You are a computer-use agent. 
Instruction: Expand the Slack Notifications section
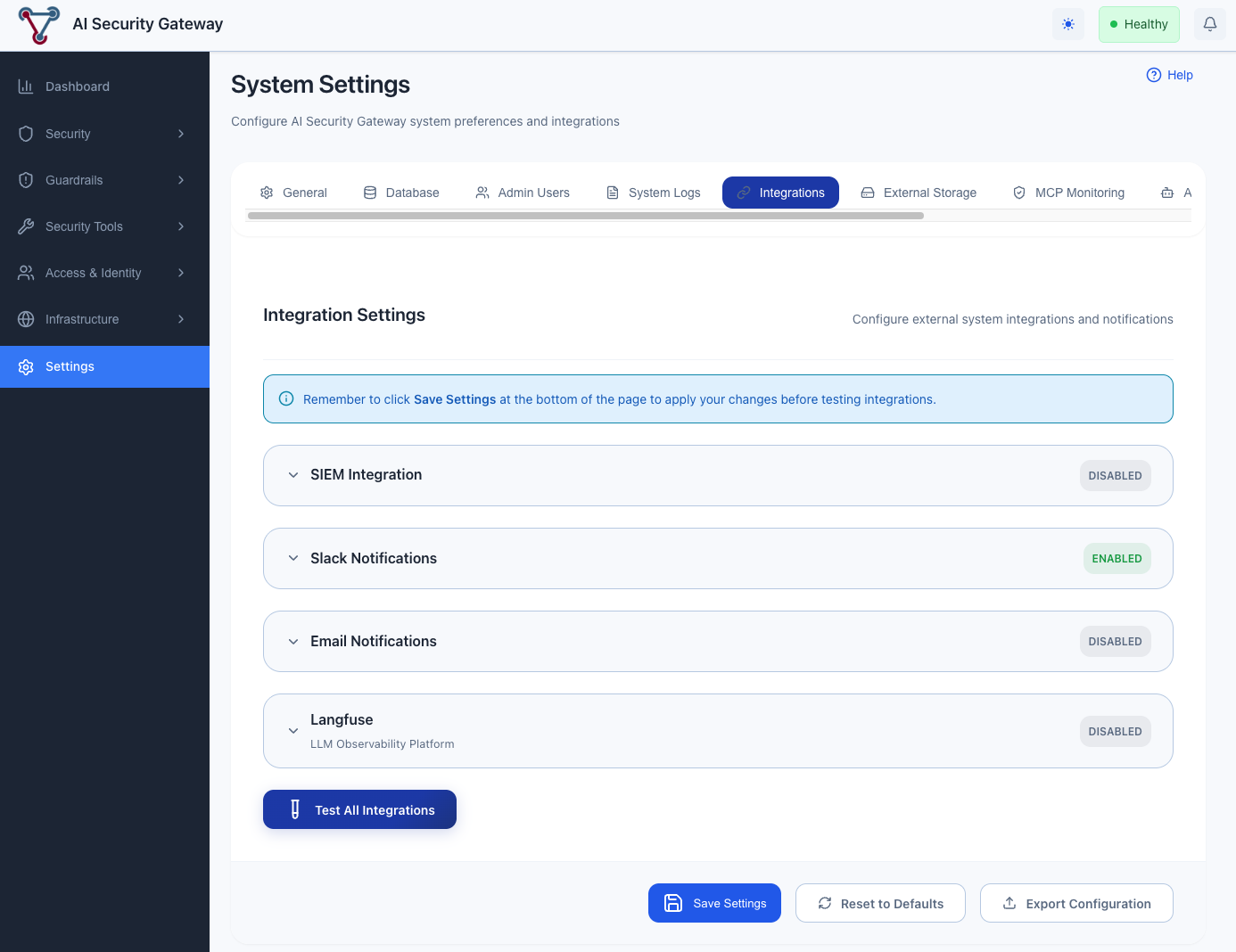[x=293, y=558]
